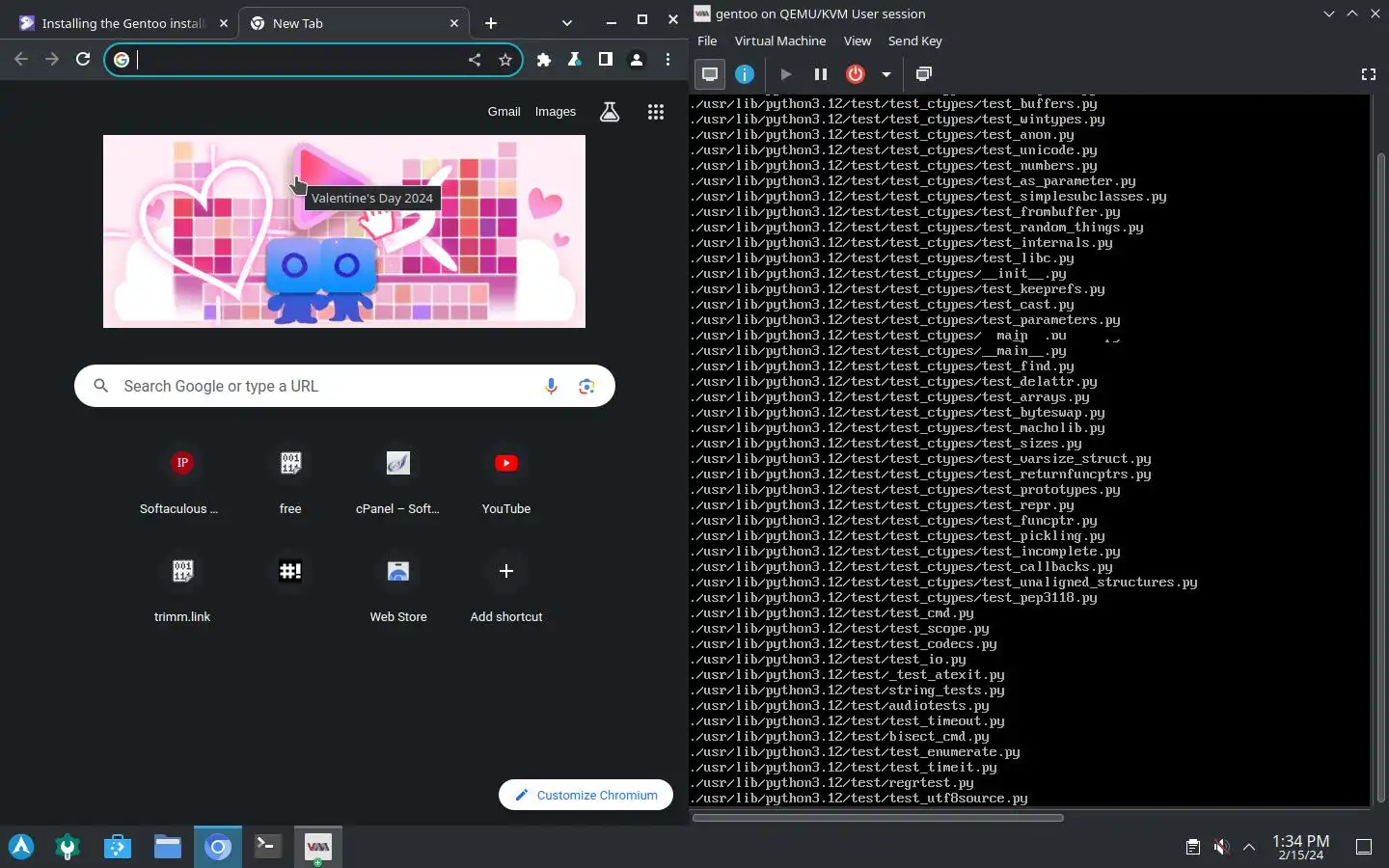
Task: Open the Softaculous shortcut
Action: click(182, 478)
